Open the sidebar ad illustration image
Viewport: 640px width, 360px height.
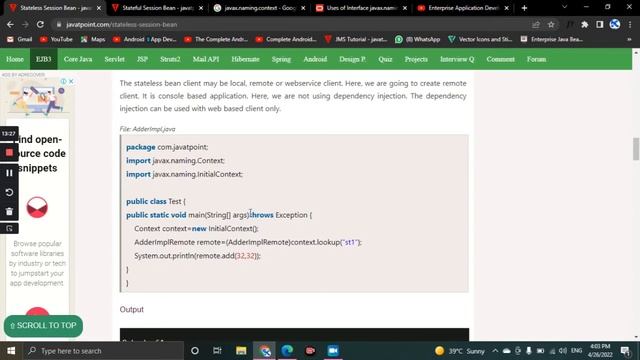click(x=38, y=97)
